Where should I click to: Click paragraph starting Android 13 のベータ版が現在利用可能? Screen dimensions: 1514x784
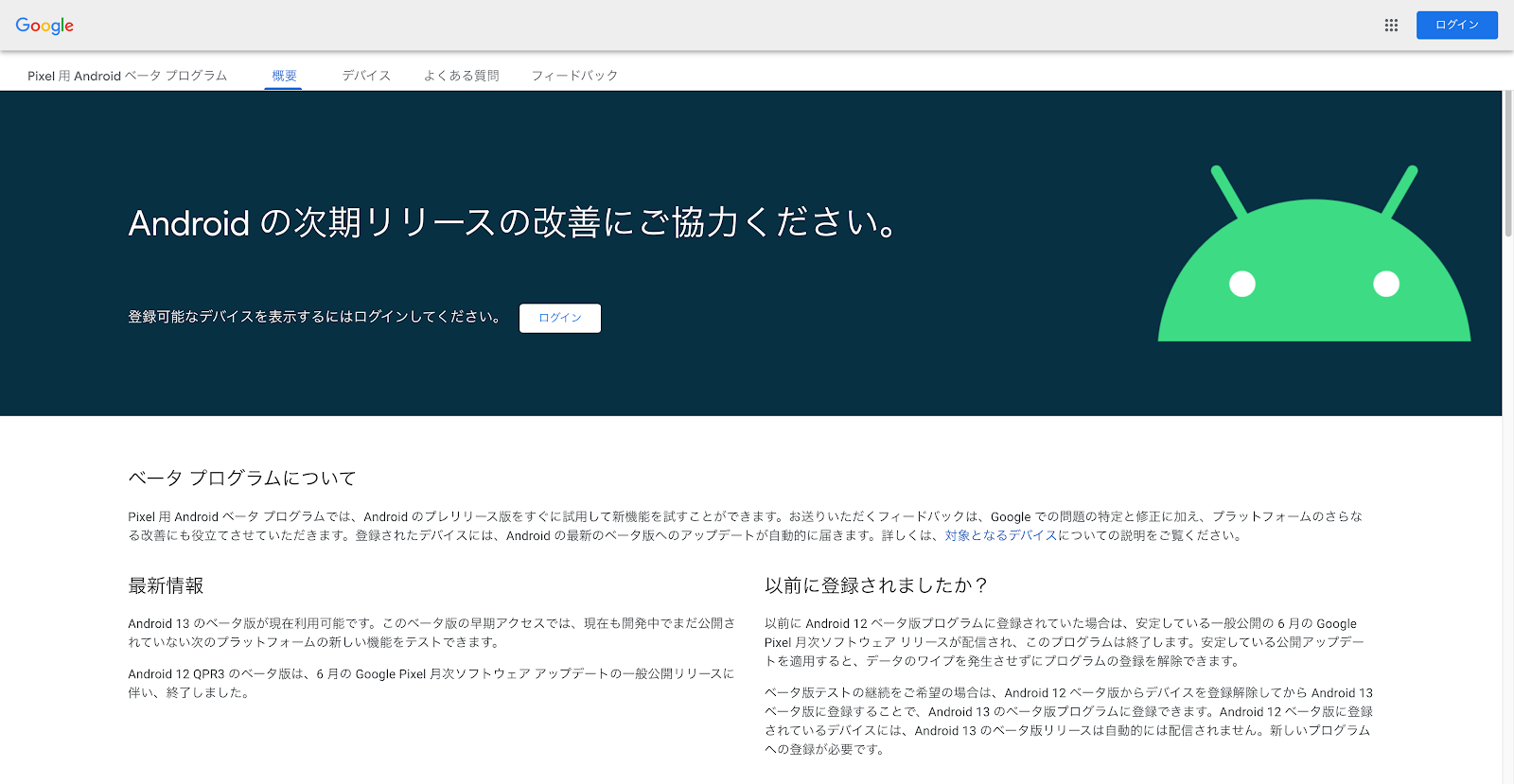431,633
